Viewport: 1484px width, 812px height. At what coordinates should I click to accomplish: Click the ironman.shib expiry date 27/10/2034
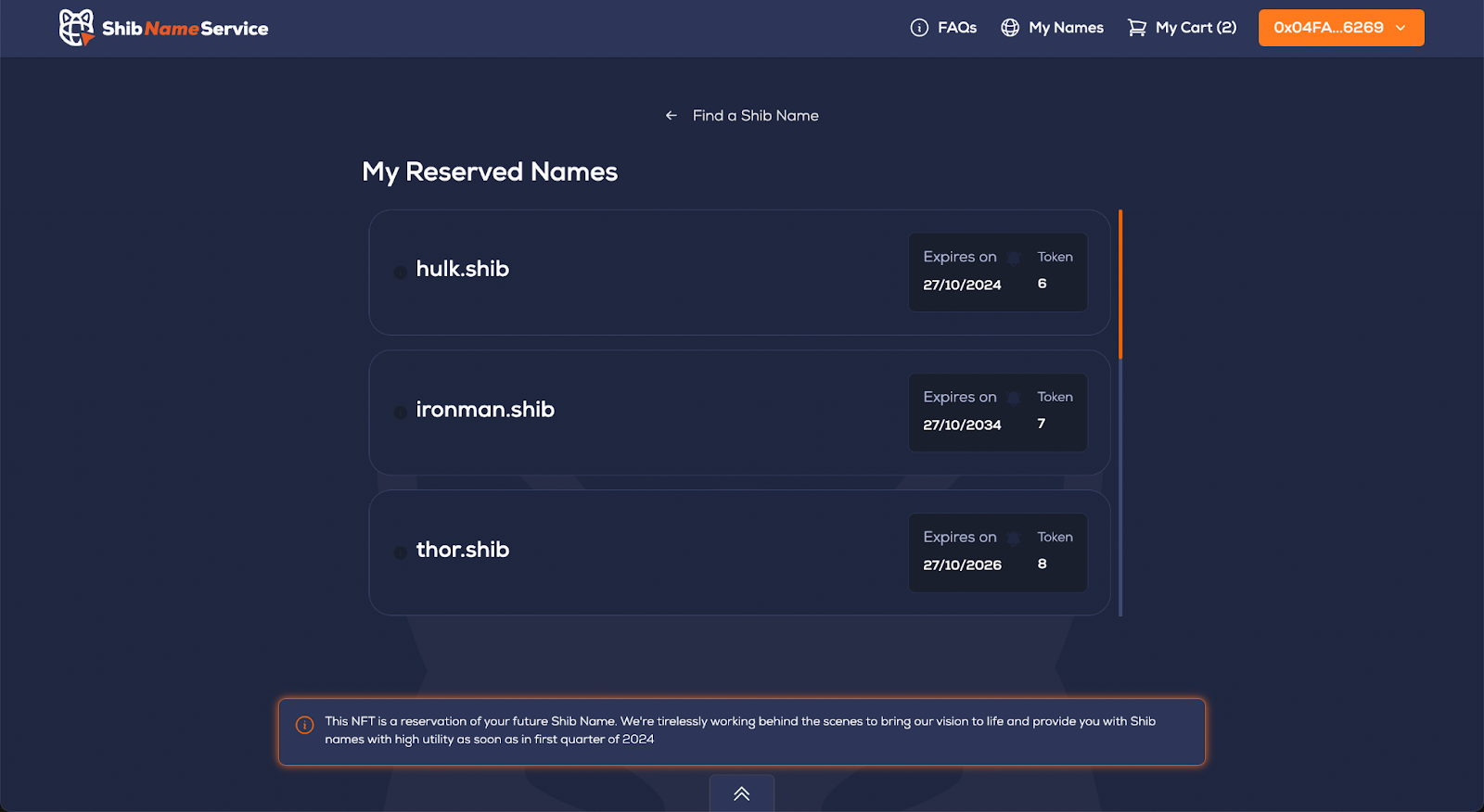click(x=962, y=425)
